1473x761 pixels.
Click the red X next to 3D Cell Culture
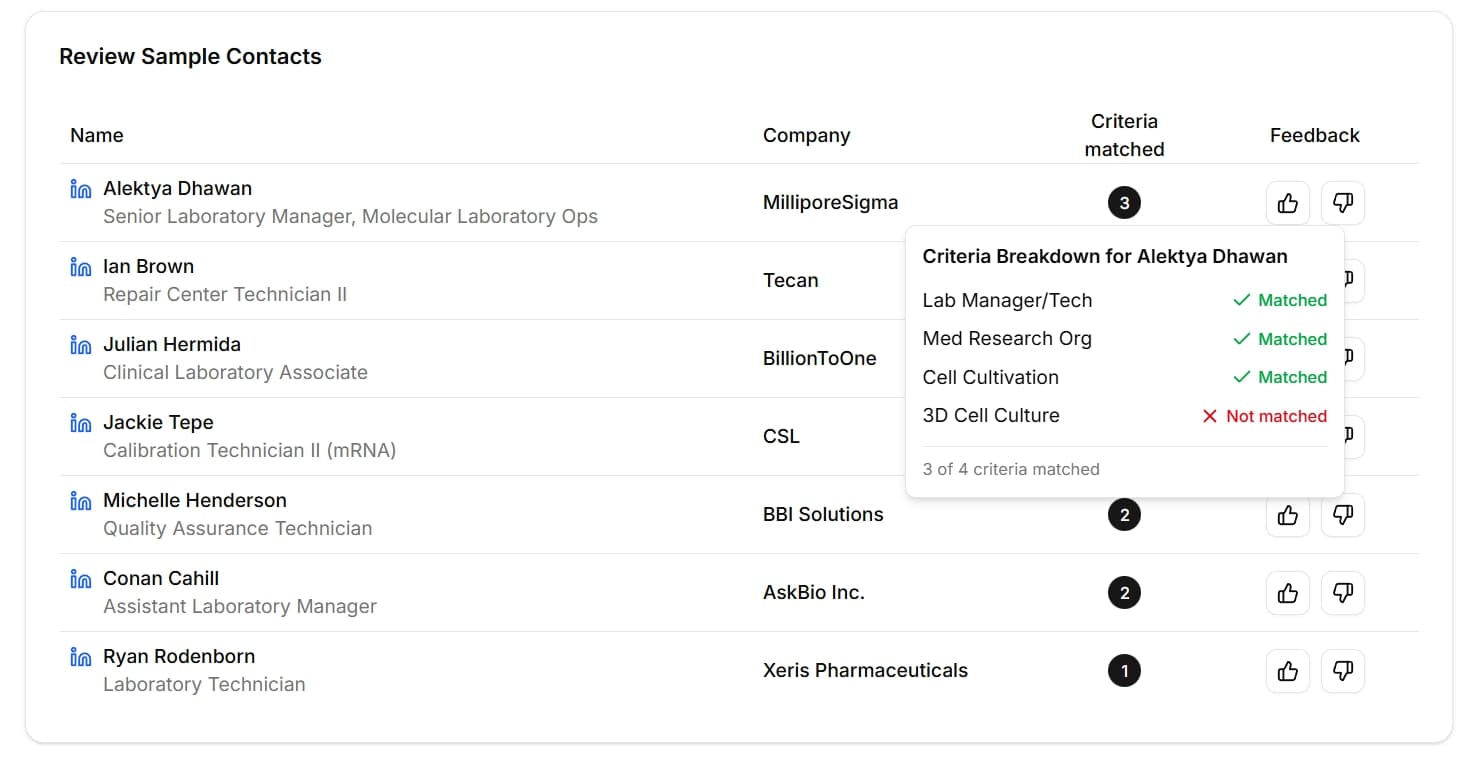click(x=1210, y=416)
